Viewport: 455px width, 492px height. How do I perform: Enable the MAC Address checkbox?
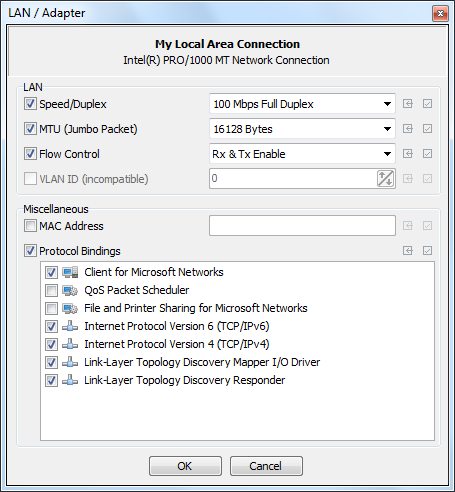[x=30, y=226]
